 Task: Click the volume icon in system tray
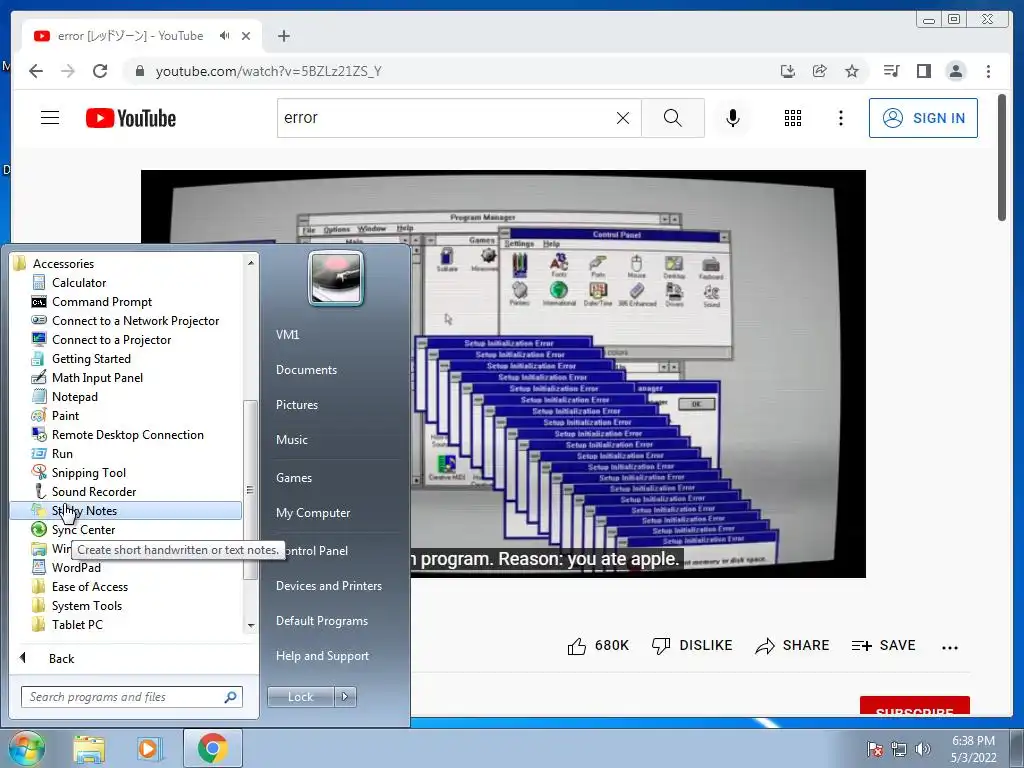tap(922, 749)
